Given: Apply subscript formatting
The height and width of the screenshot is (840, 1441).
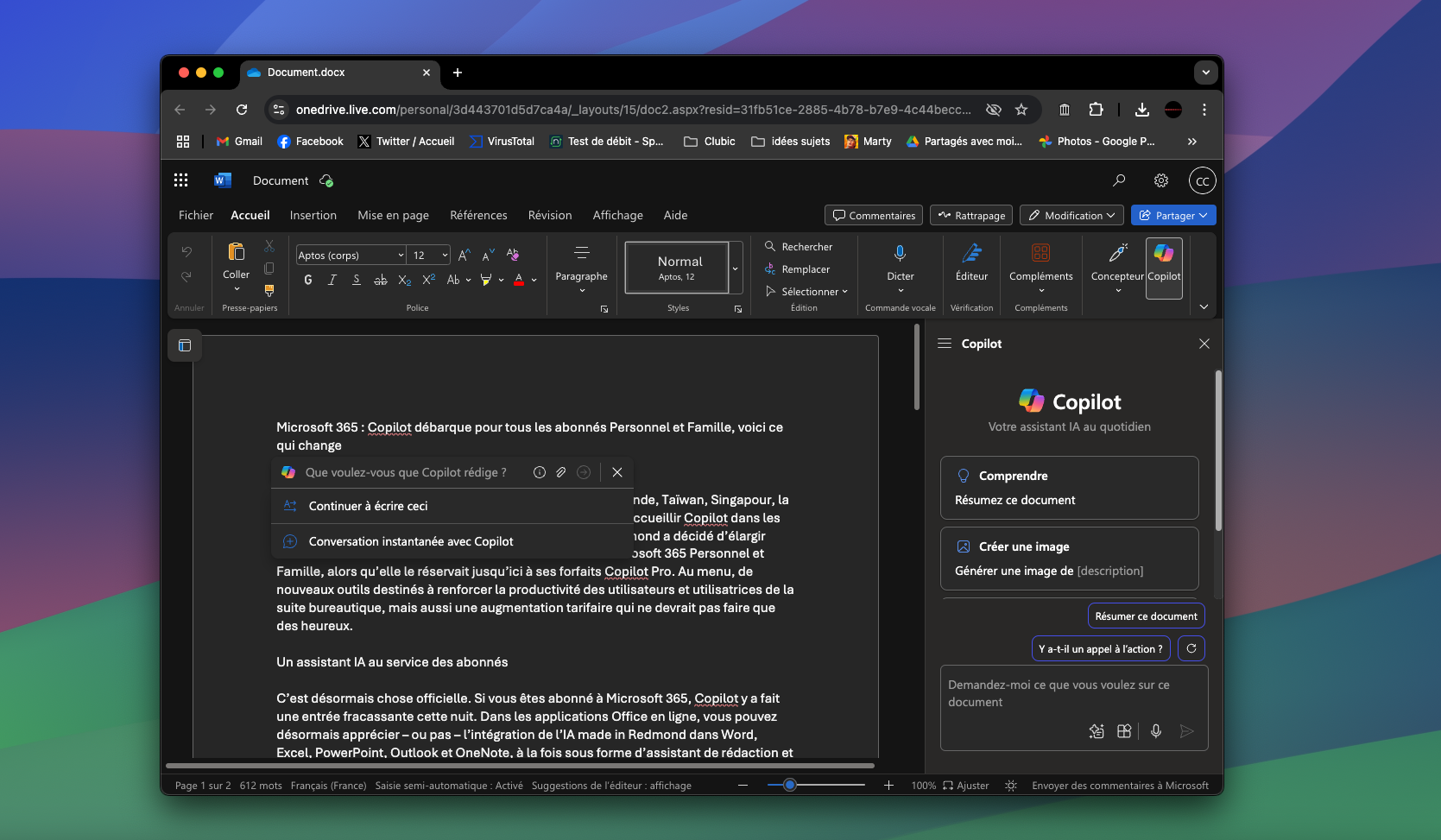Looking at the screenshot, I should pos(404,279).
